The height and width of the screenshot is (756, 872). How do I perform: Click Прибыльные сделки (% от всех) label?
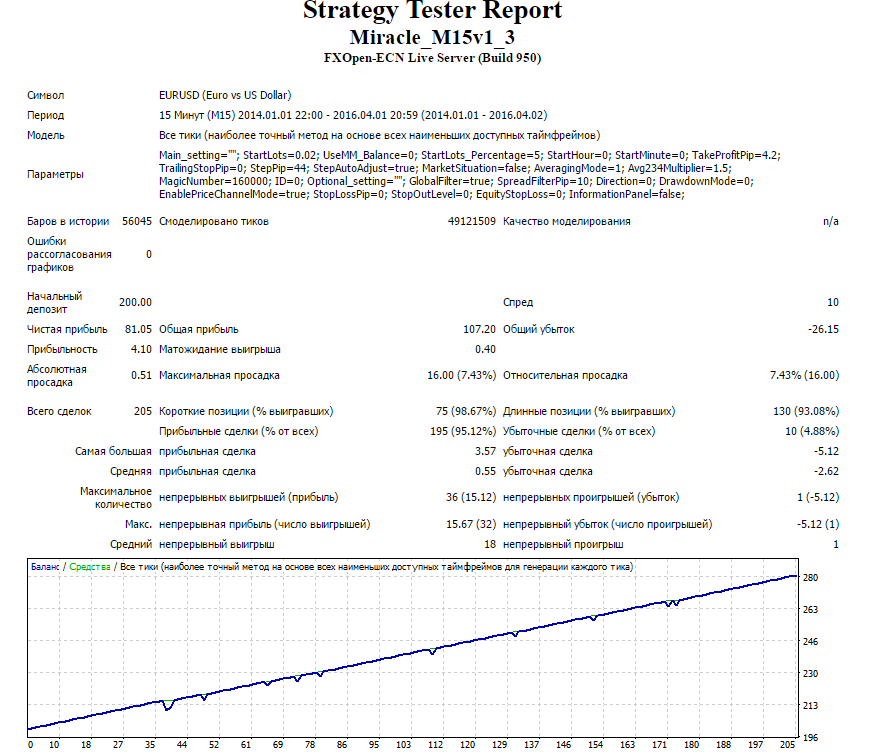pyautogui.click(x=239, y=432)
